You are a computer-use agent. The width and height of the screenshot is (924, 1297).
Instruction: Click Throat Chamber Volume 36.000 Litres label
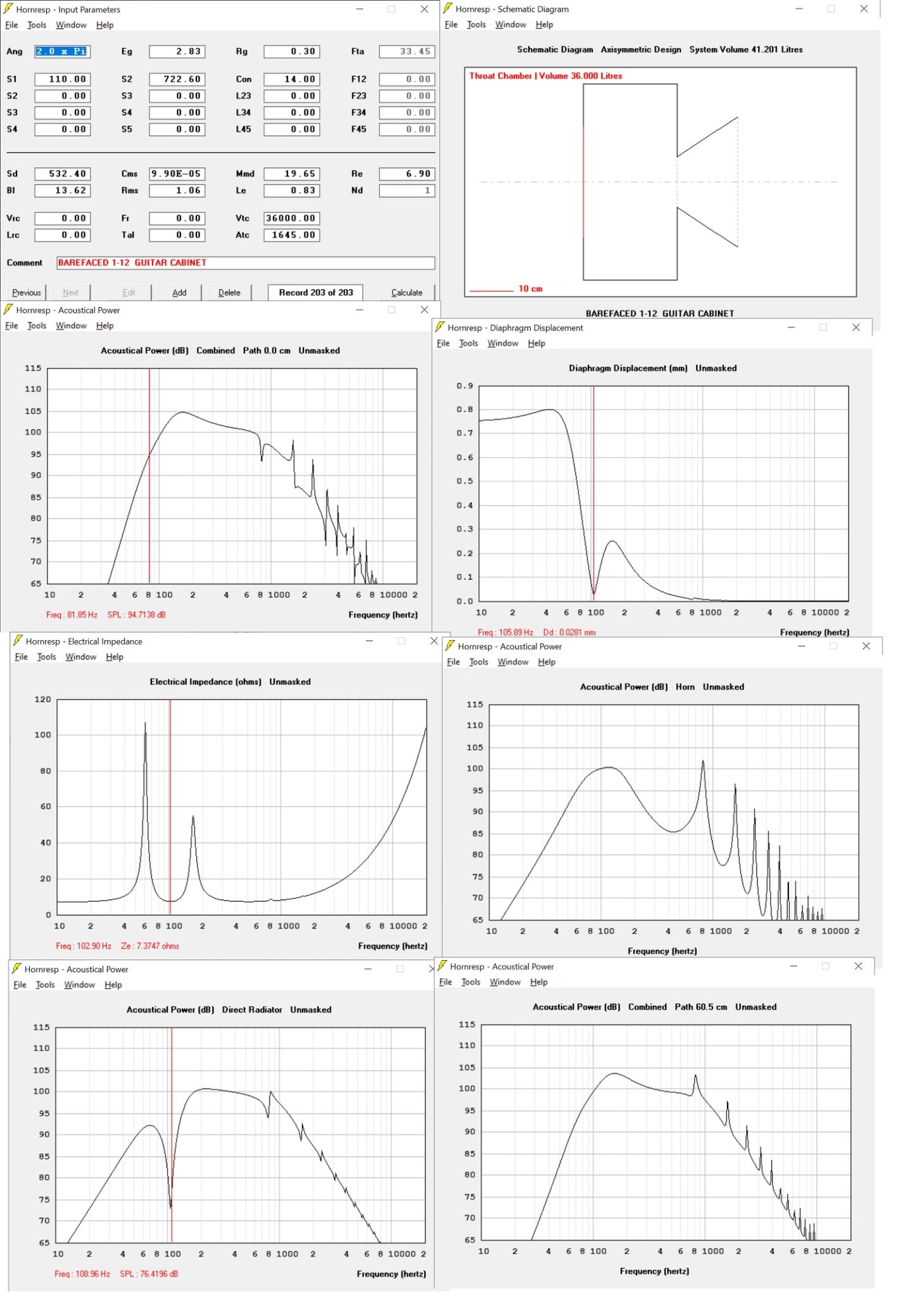[x=545, y=75]
